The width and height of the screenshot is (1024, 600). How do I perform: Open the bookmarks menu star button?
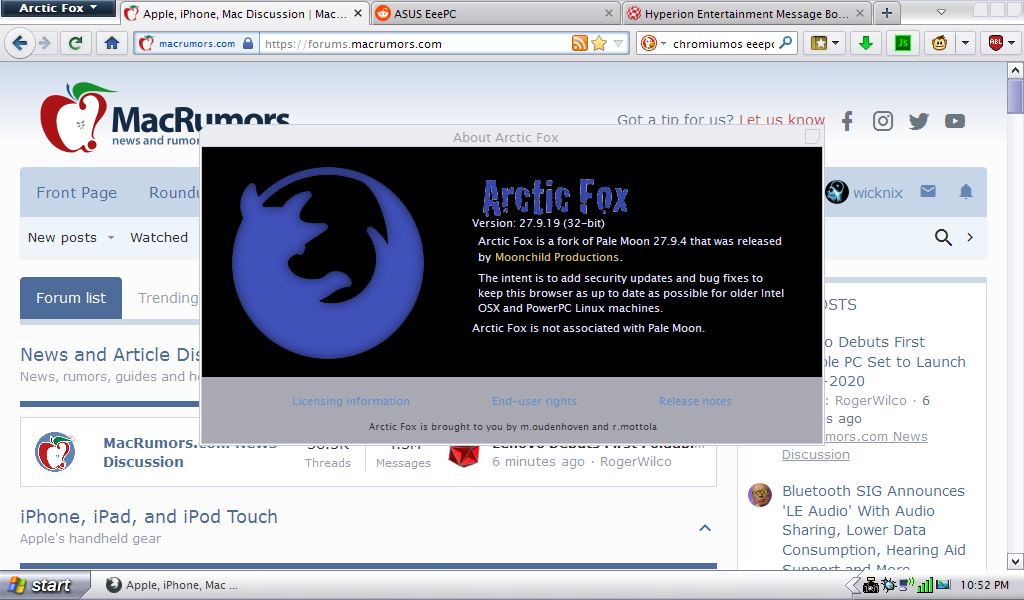(818, 44)
